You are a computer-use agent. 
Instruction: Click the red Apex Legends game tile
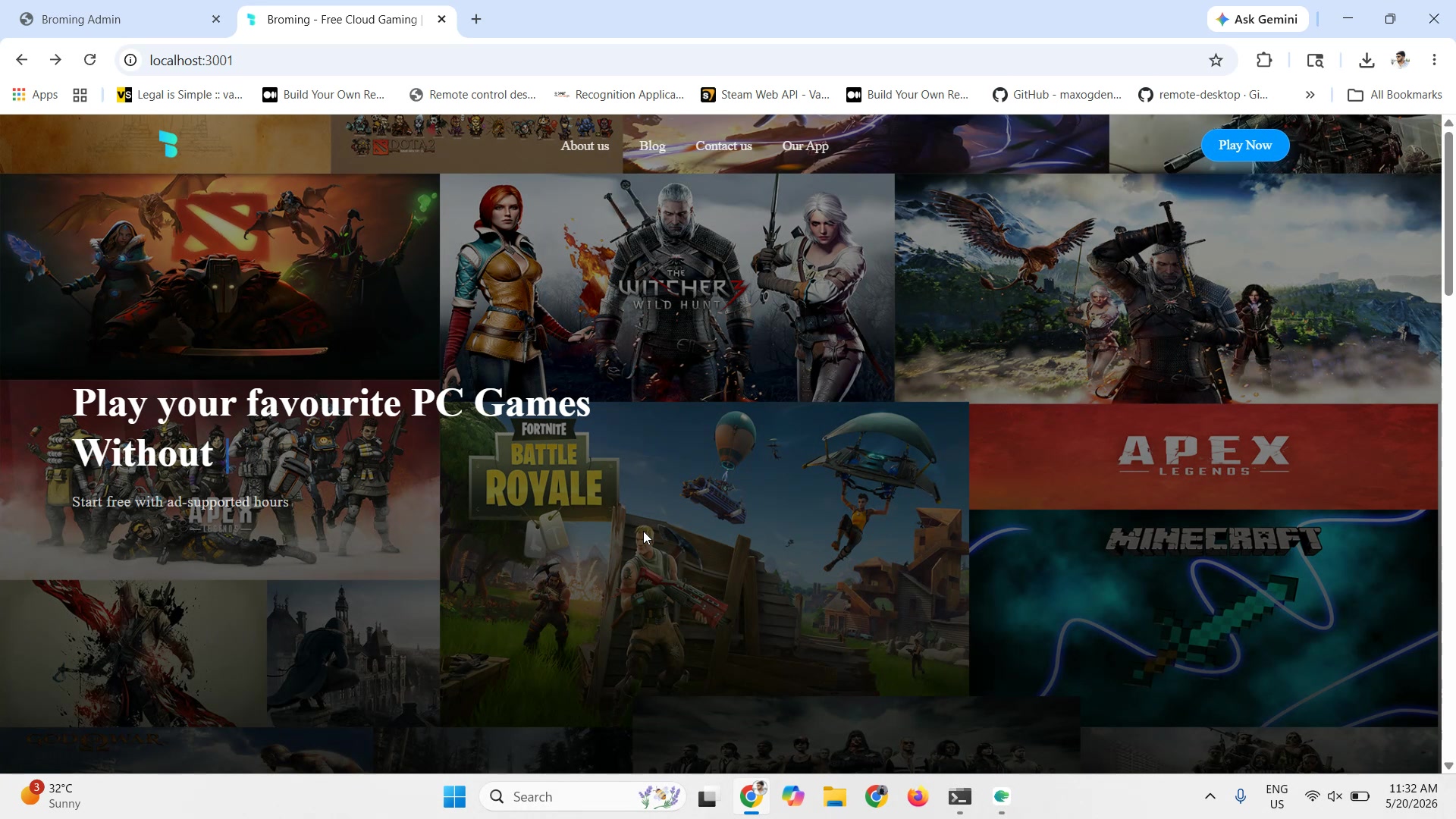(x=1203, y=456)
